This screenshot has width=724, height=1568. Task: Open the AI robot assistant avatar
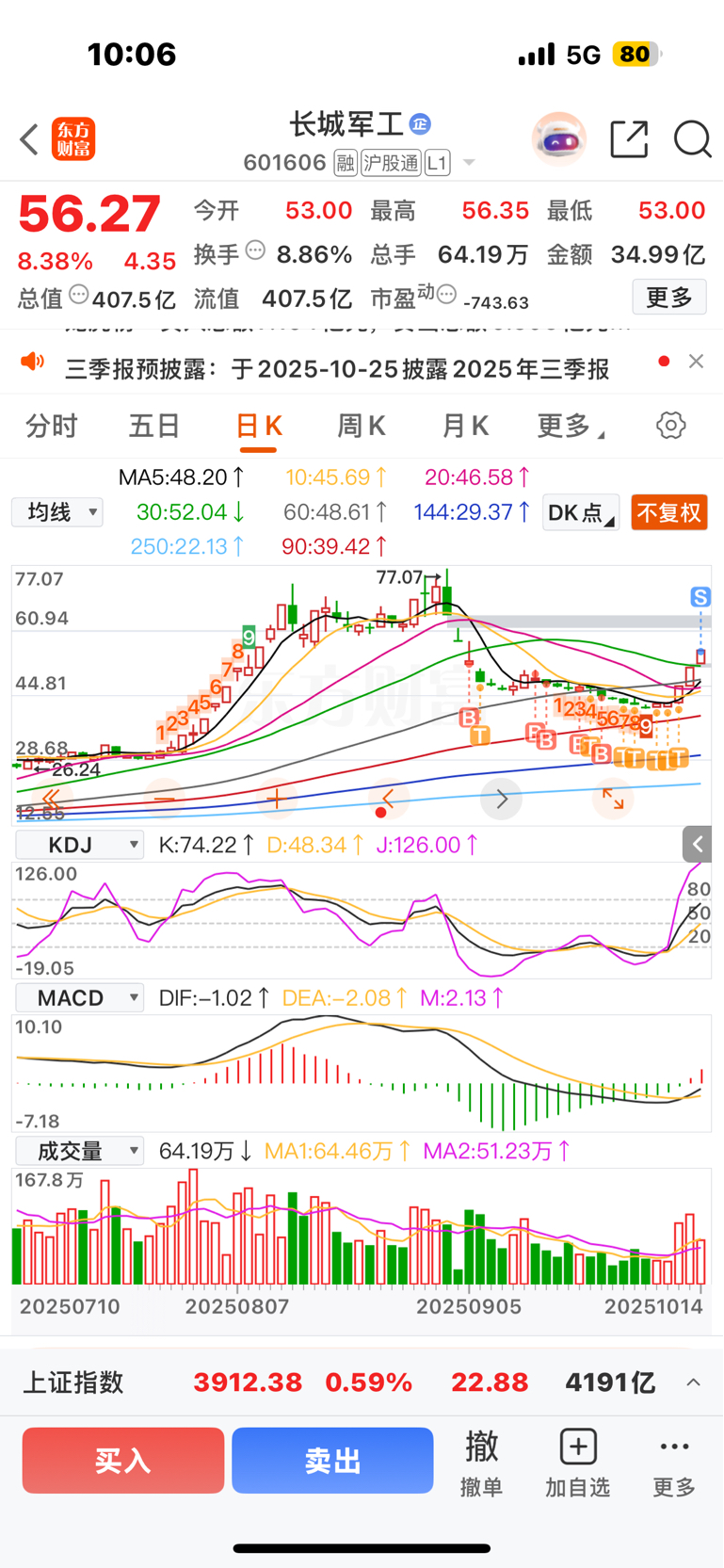coord(559,139)
